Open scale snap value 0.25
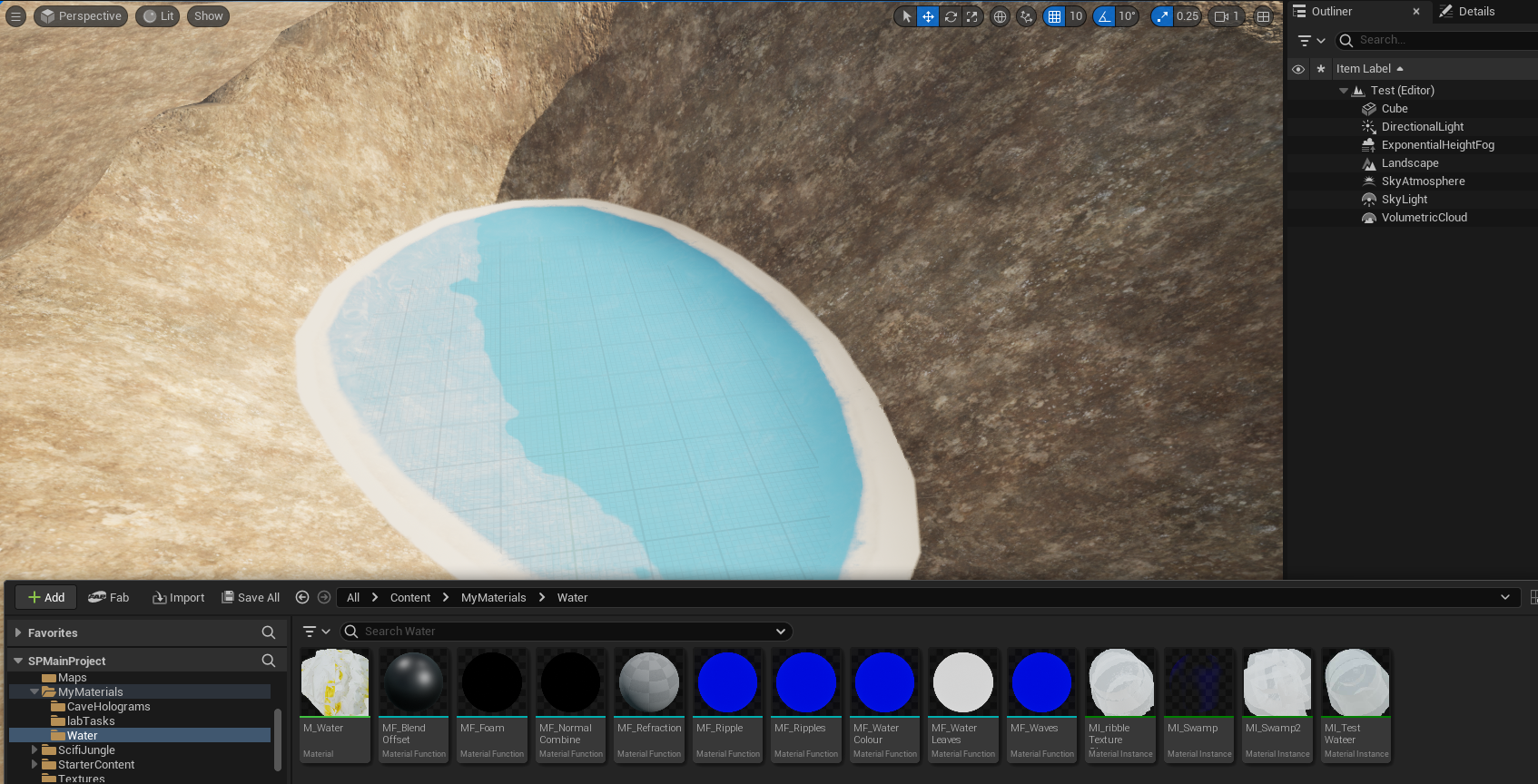 click(1188, 16)
